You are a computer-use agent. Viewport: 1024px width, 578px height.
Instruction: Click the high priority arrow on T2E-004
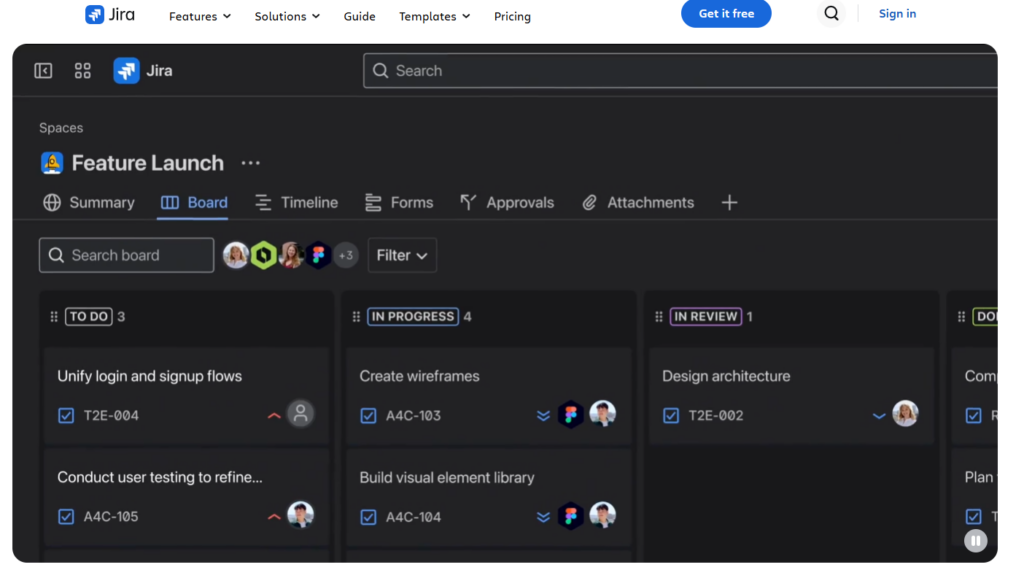click(x=274, y=415)
